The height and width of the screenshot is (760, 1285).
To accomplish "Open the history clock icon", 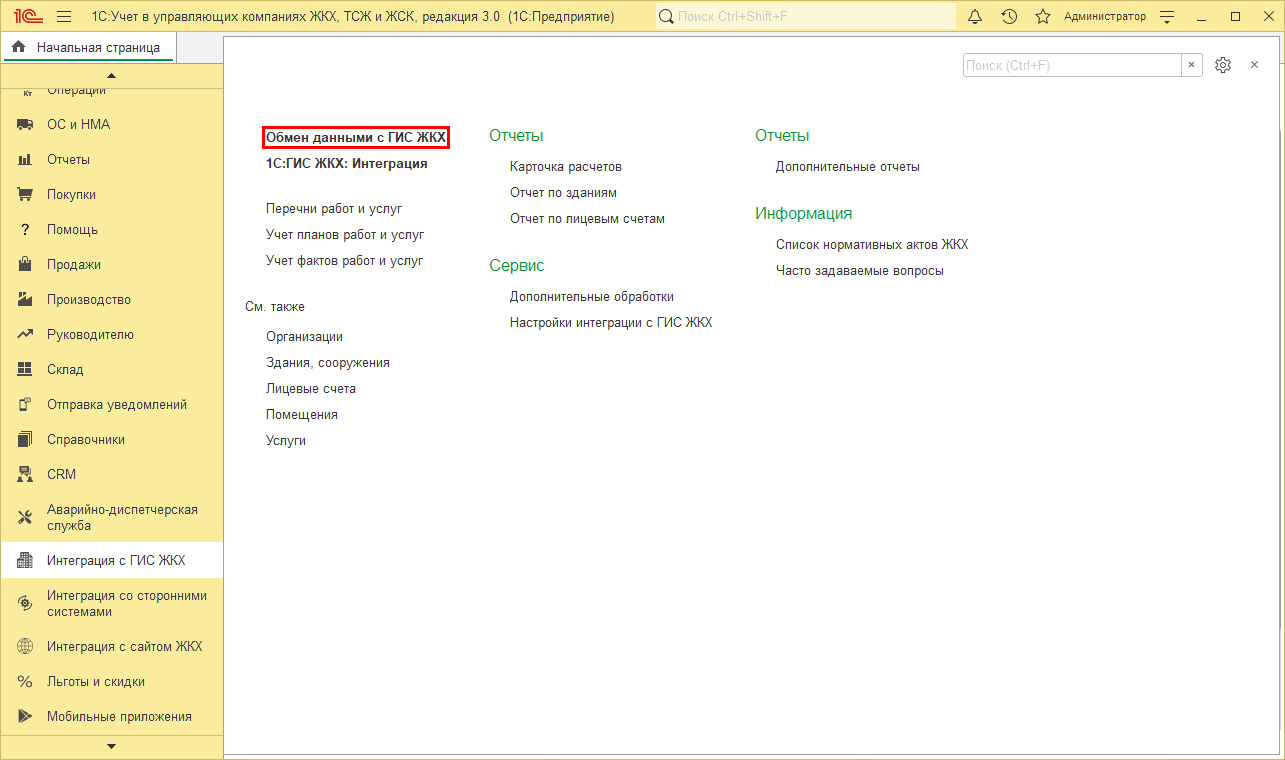I will pyautogui.click(x=1009, y=17).
